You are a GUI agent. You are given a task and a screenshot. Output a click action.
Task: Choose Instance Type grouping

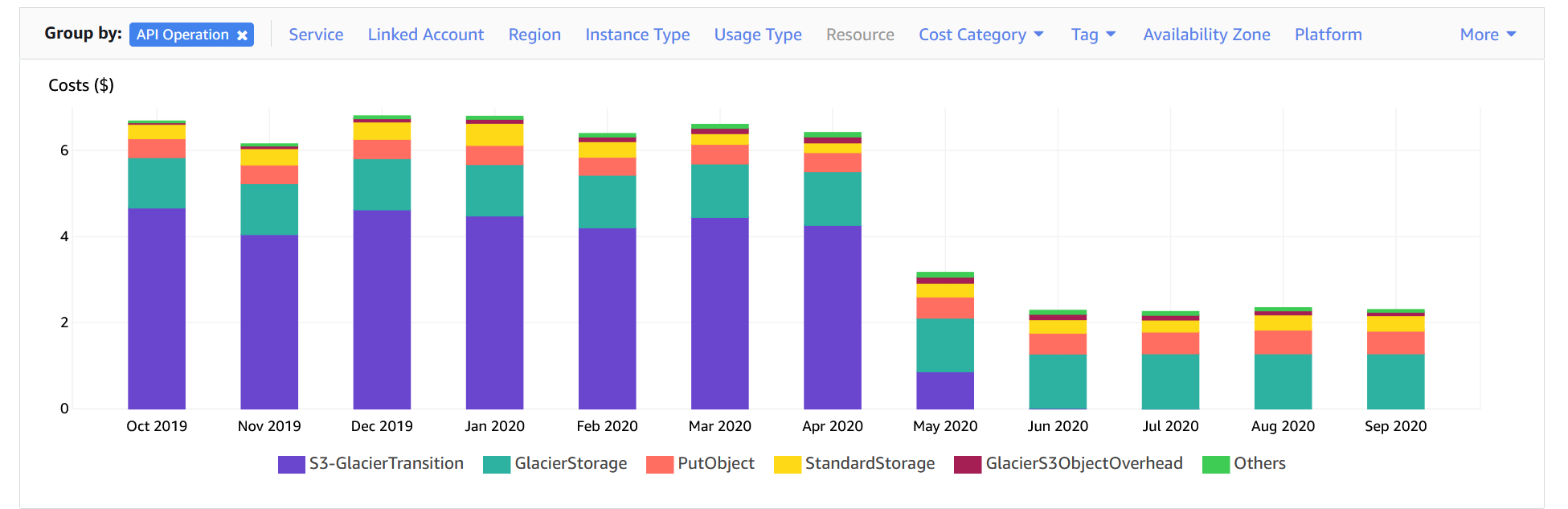click(637, 35)
